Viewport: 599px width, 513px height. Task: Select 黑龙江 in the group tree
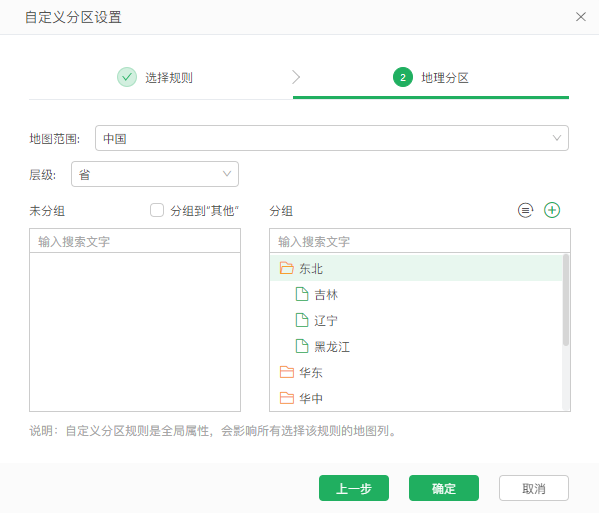coord(416,346)
